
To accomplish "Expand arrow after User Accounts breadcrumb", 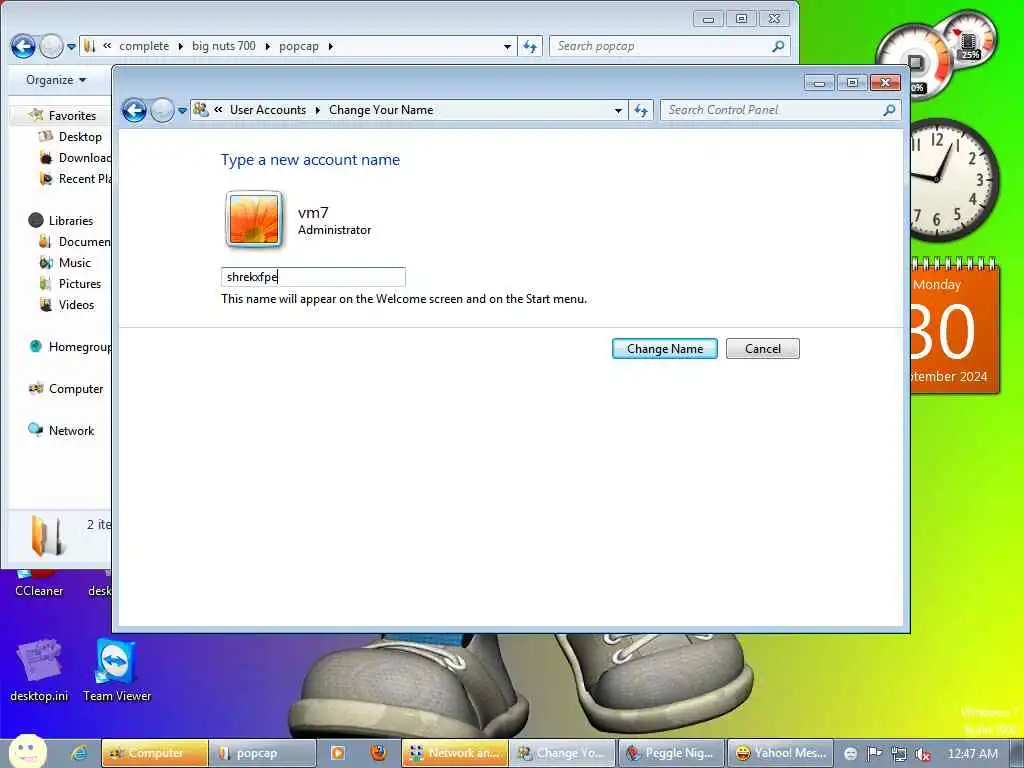I will [317, 110].
